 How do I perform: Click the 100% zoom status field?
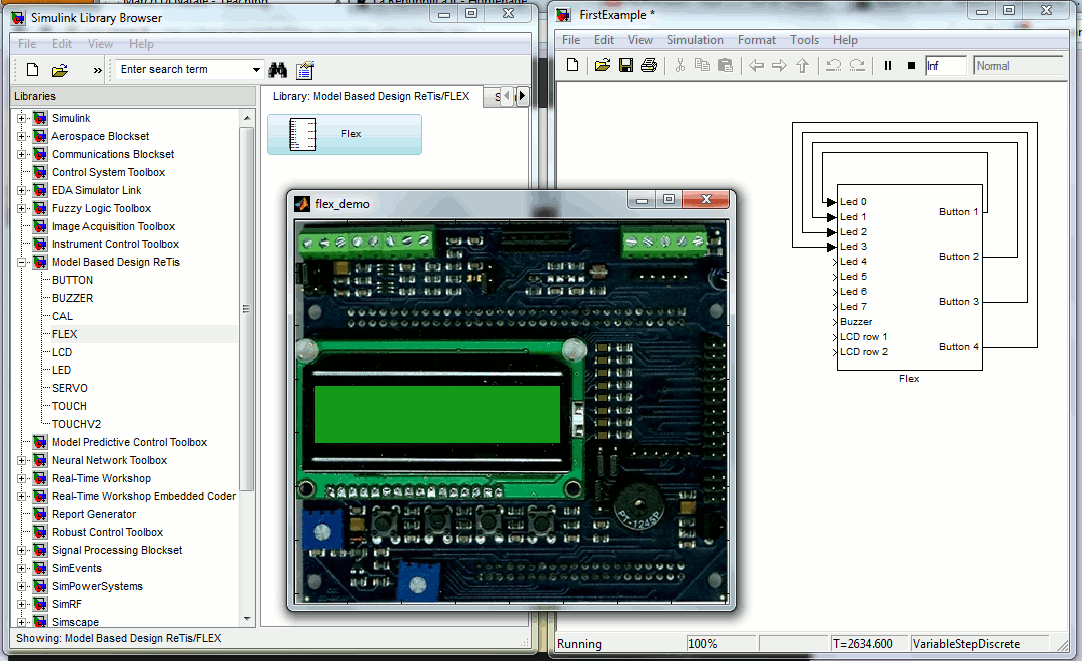click(721, 644)
